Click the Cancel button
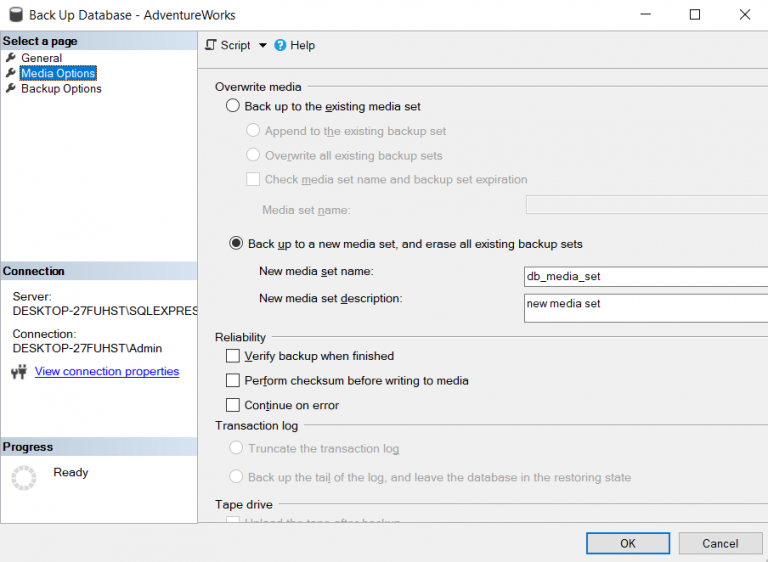 pos(720,543)
